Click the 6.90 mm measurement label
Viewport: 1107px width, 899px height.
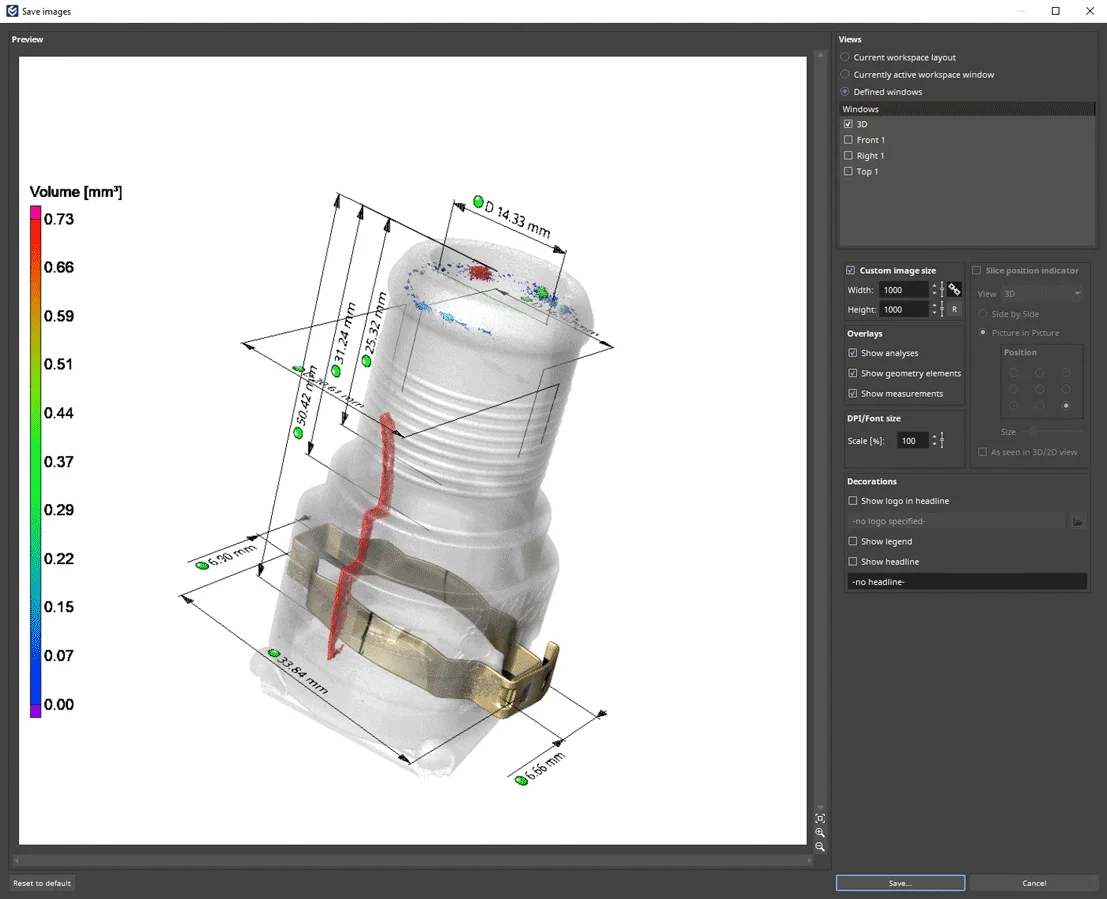click(232, 555)
